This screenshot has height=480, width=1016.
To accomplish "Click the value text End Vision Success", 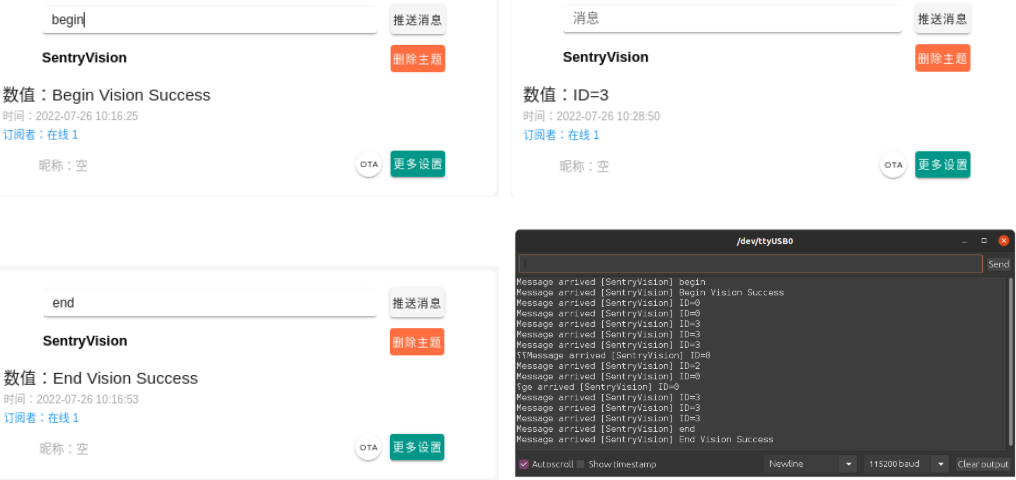I will [125, 378].
